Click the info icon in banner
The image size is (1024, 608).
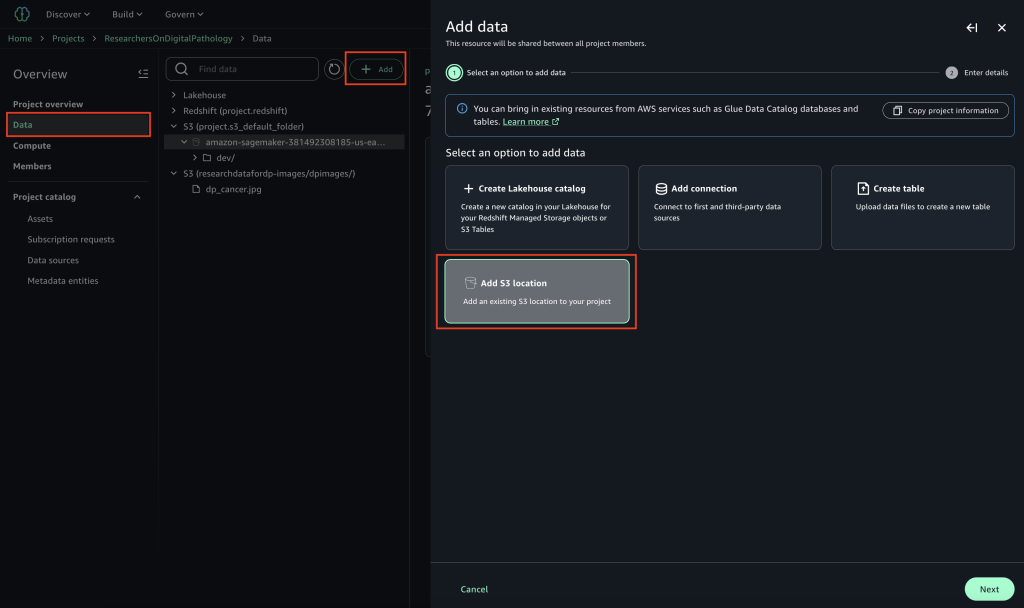[462, 109]
